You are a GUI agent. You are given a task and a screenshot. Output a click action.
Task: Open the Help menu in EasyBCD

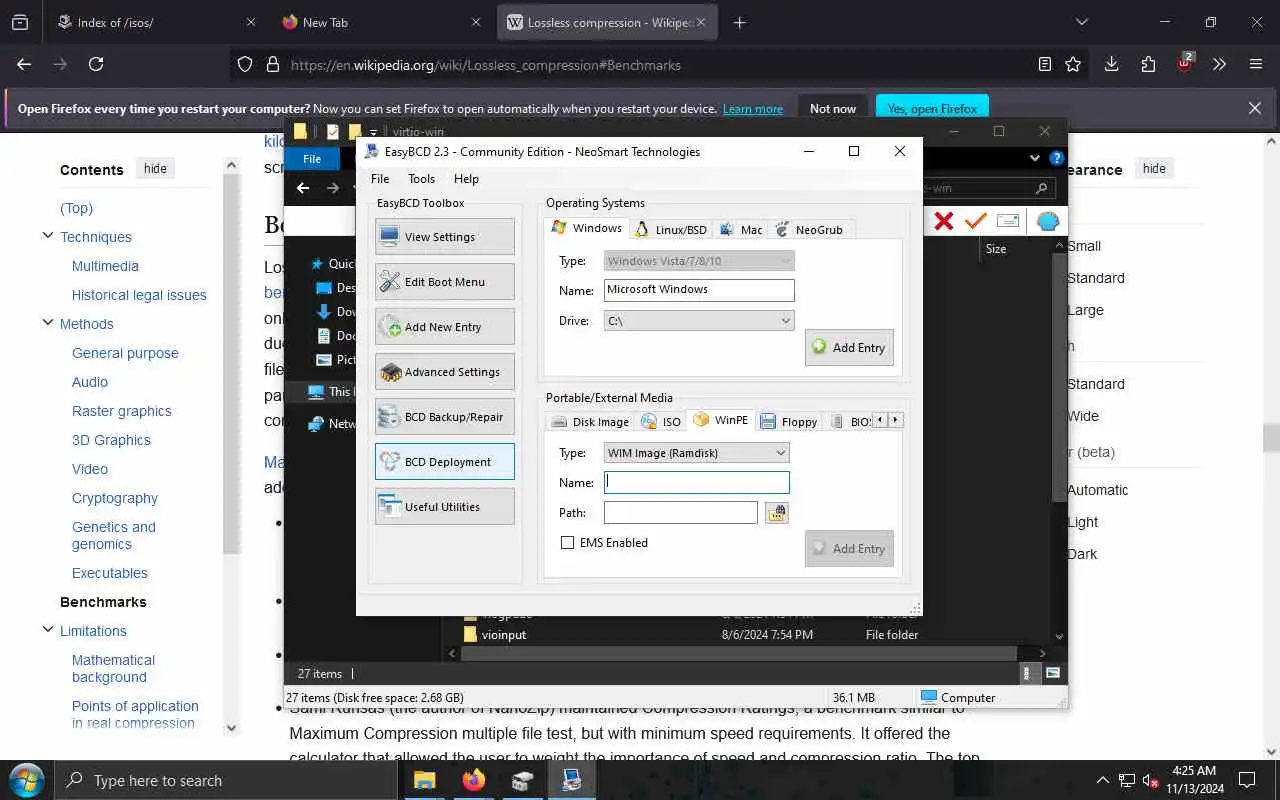click(x=466, y=179)
